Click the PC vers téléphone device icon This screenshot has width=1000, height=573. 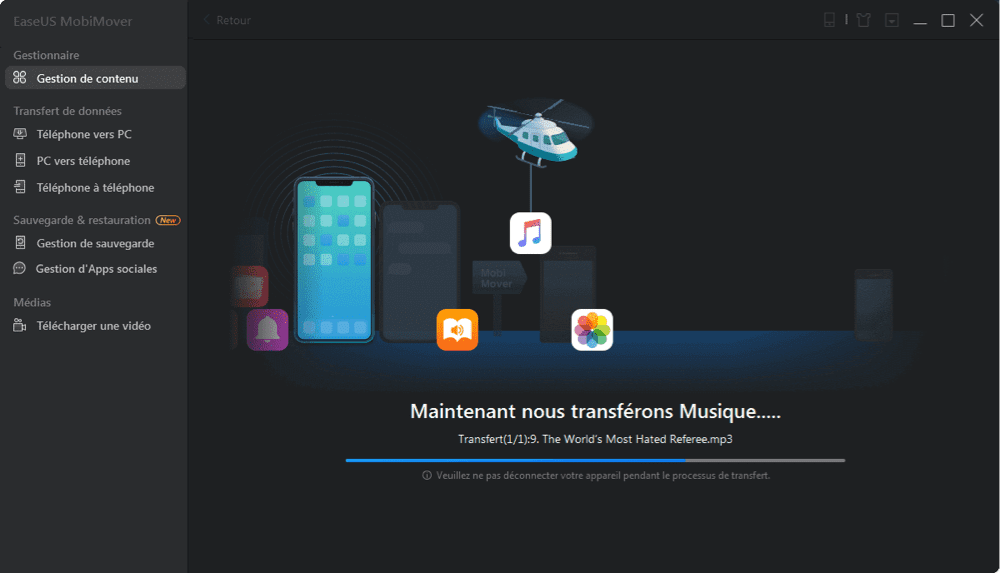[x=20, y=160]
